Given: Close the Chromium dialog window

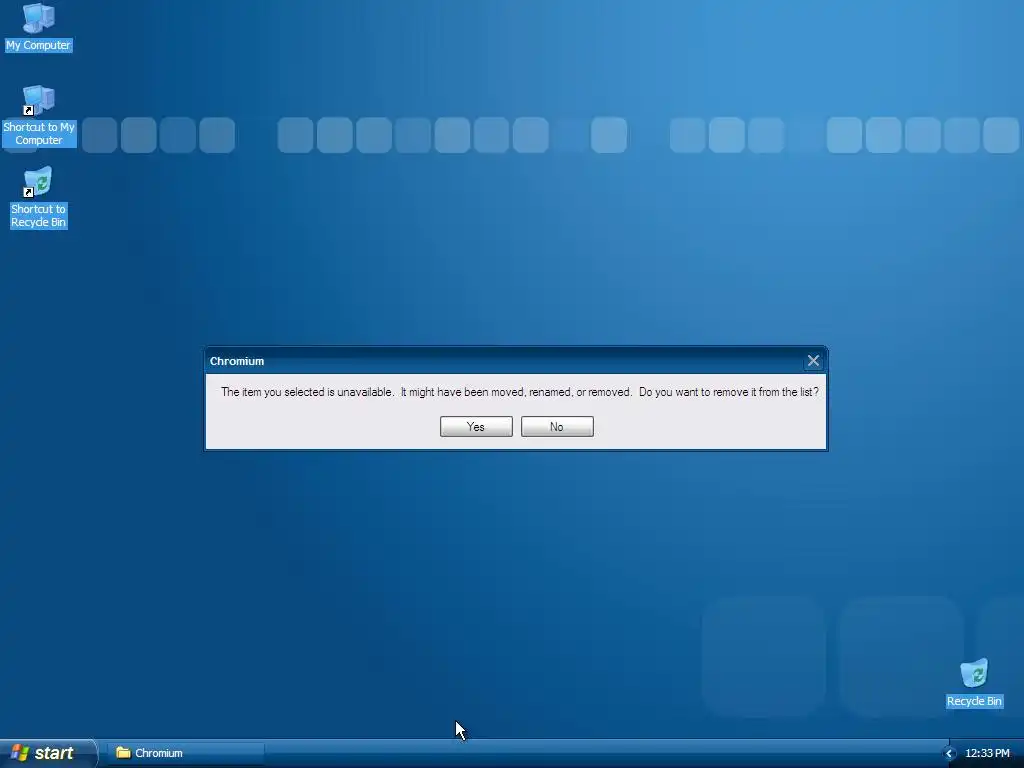Looking at the screenshot, I should click(x=813, y=360).
